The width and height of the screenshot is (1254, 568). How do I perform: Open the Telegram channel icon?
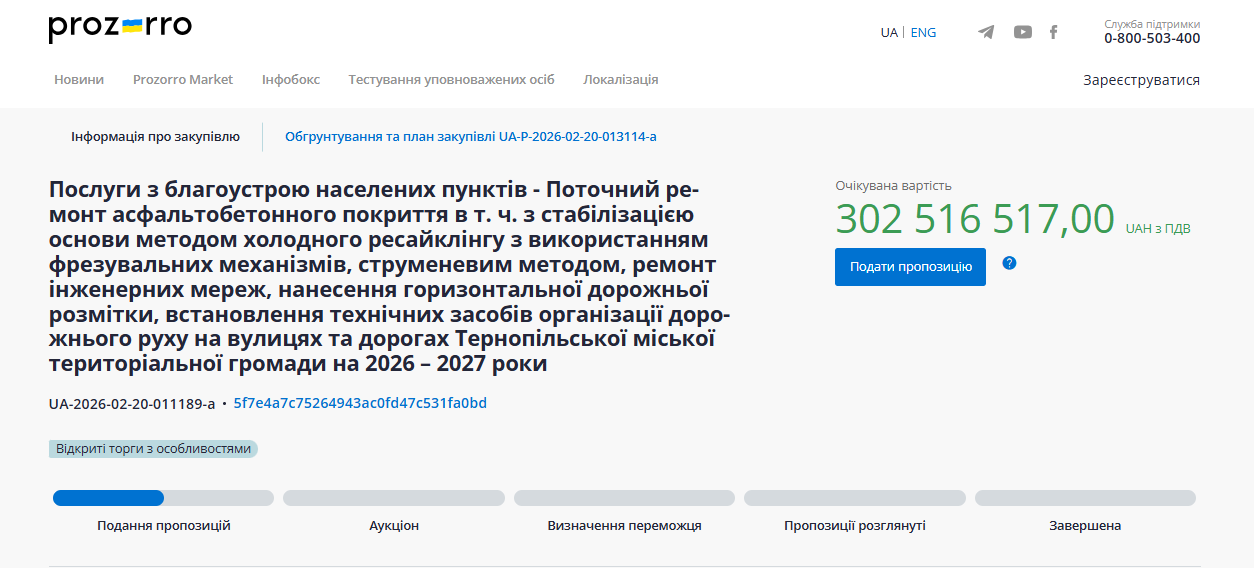pos(986,32)
